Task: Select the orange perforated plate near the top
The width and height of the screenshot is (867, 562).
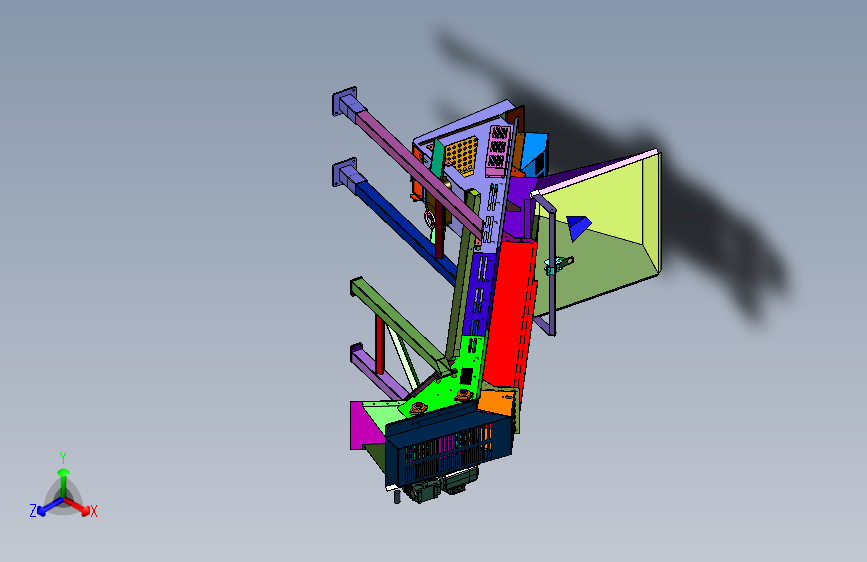Action: 462,154
